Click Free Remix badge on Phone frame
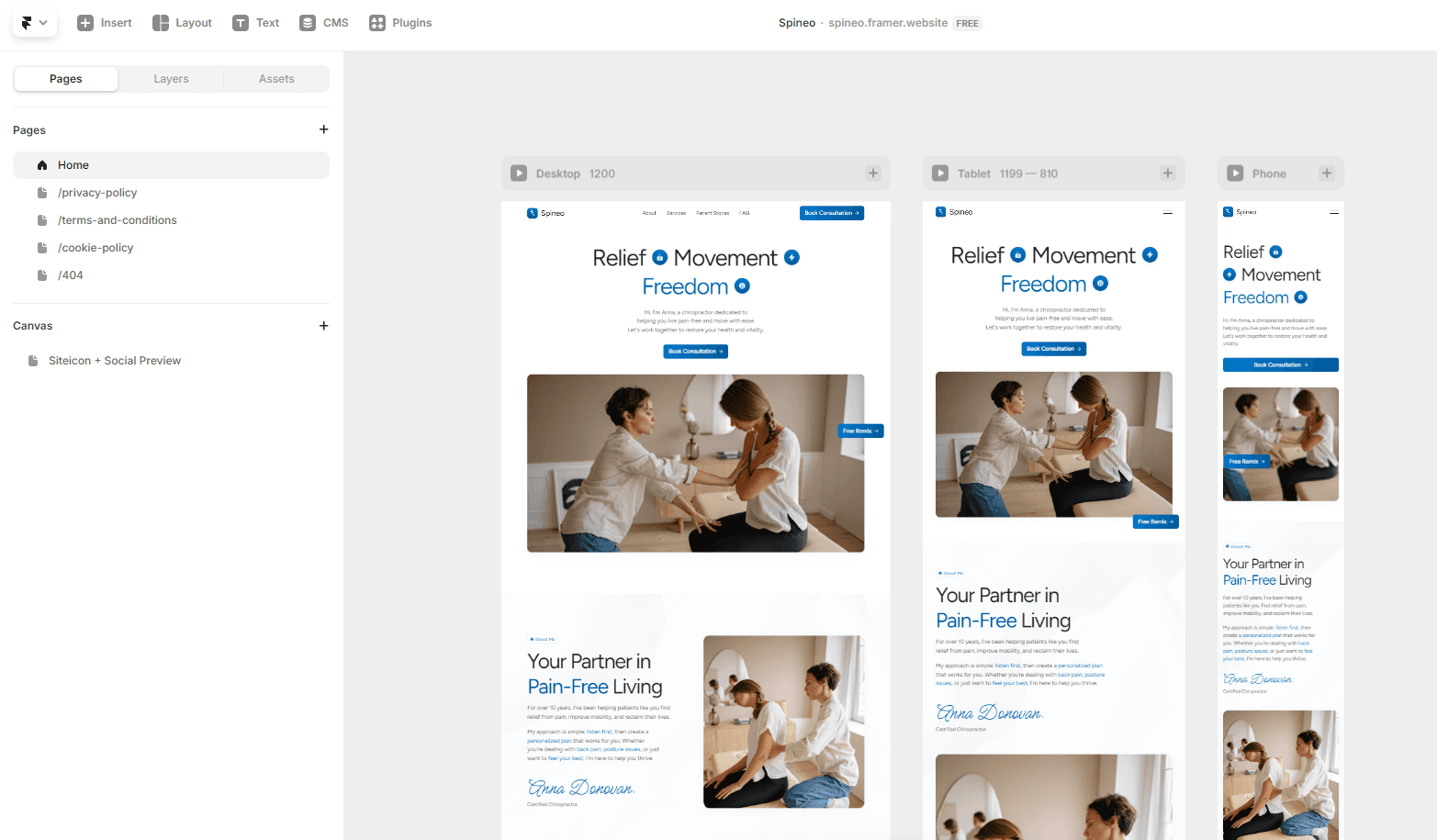This screenshot has height=840, width=1437. click(x=1247, y=462)
